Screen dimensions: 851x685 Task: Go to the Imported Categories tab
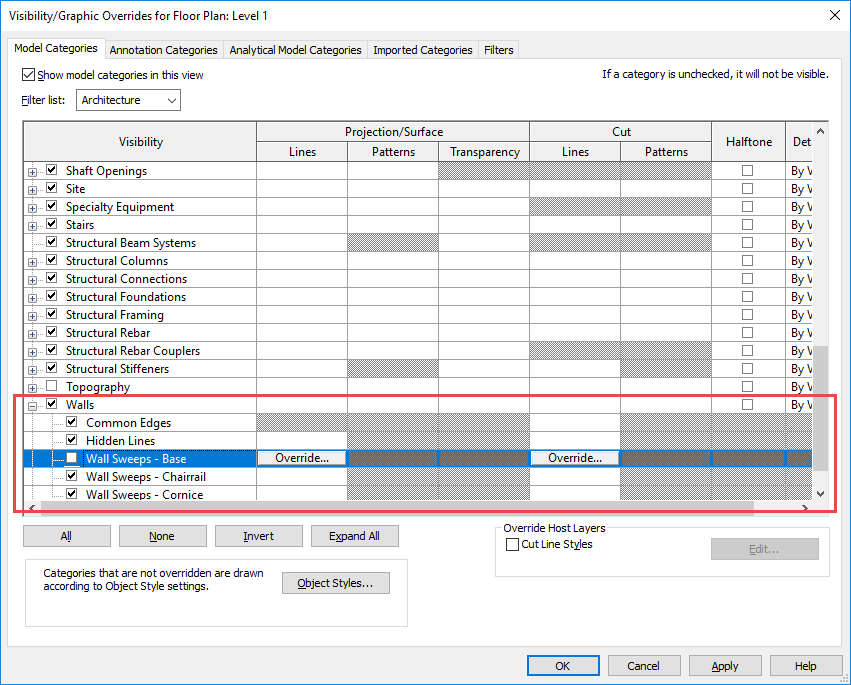(x=423, y=50)
